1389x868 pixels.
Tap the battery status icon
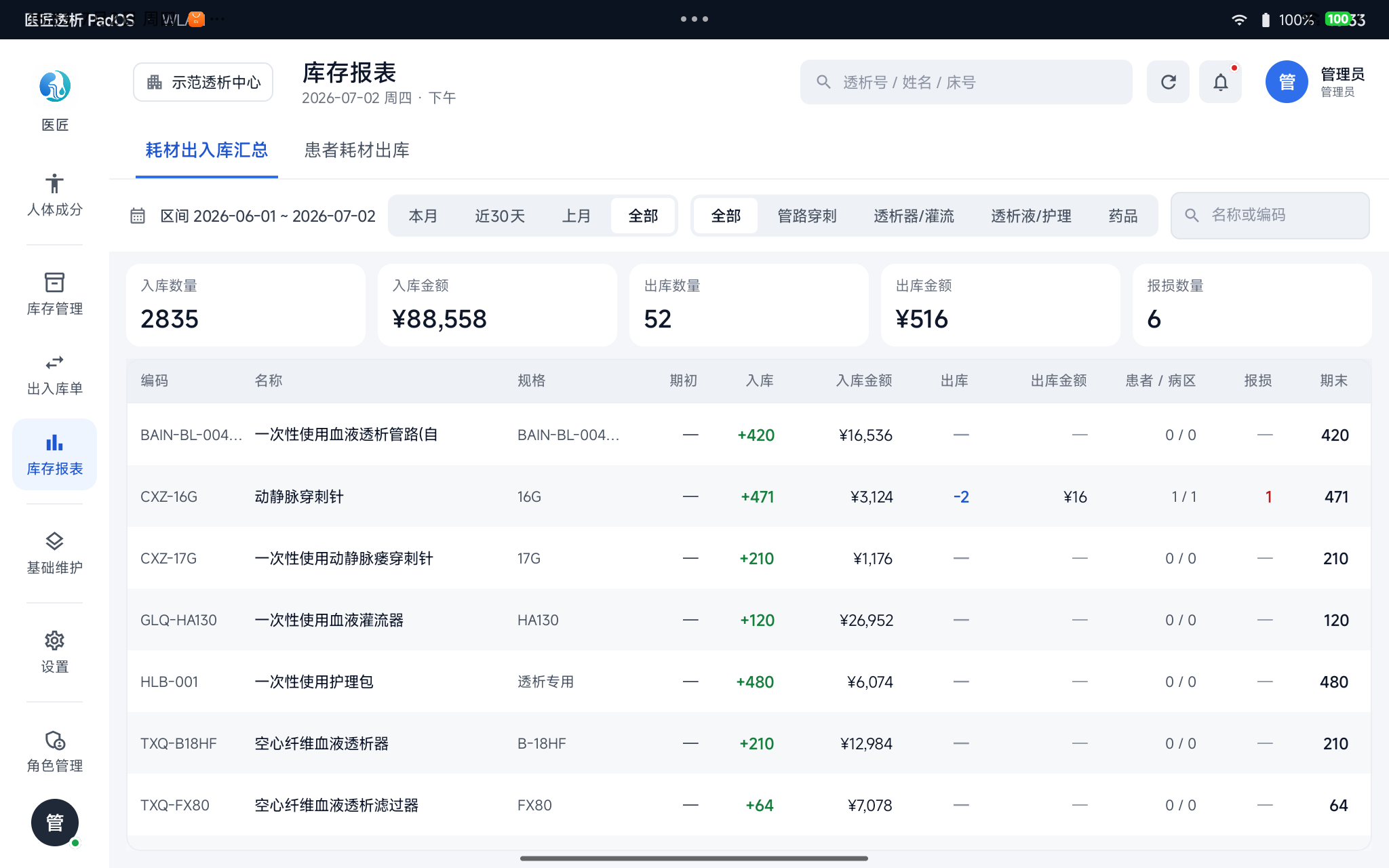pyautogui.click(x=1265, y=20)
